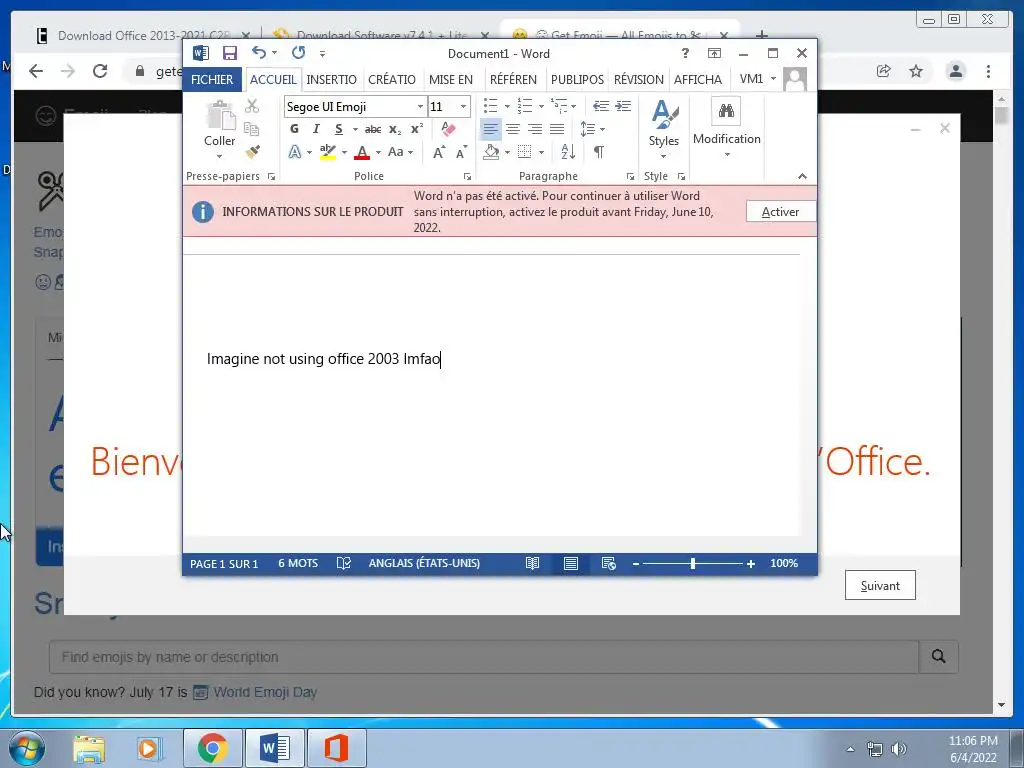Viewport: 1024px width, 768px height.
Task: Justify the paragraph text
Action: [x=557, y=129]
